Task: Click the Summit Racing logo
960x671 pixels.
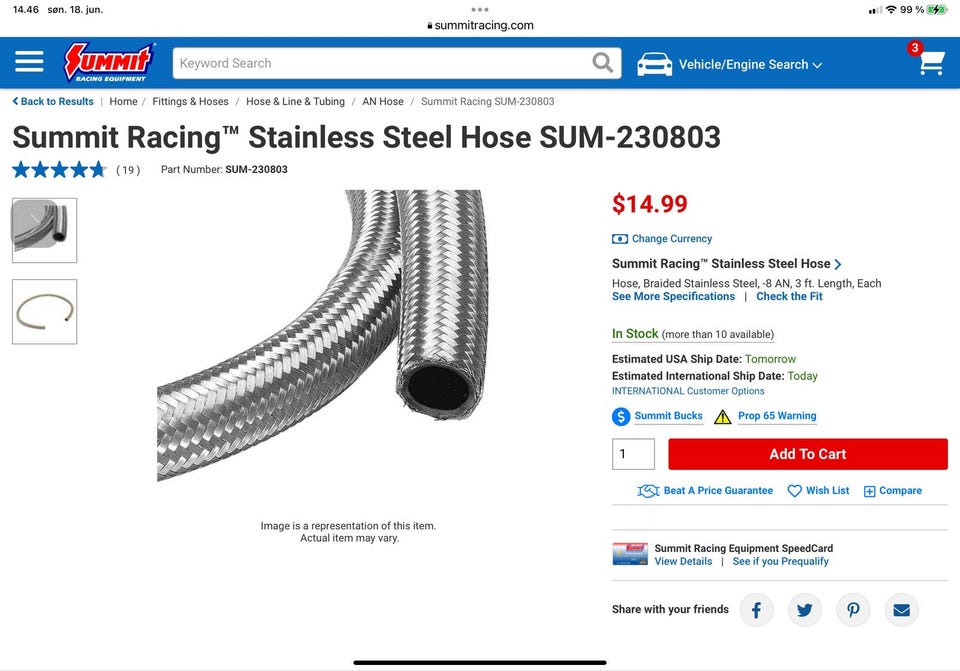Action: coord(108,62)
